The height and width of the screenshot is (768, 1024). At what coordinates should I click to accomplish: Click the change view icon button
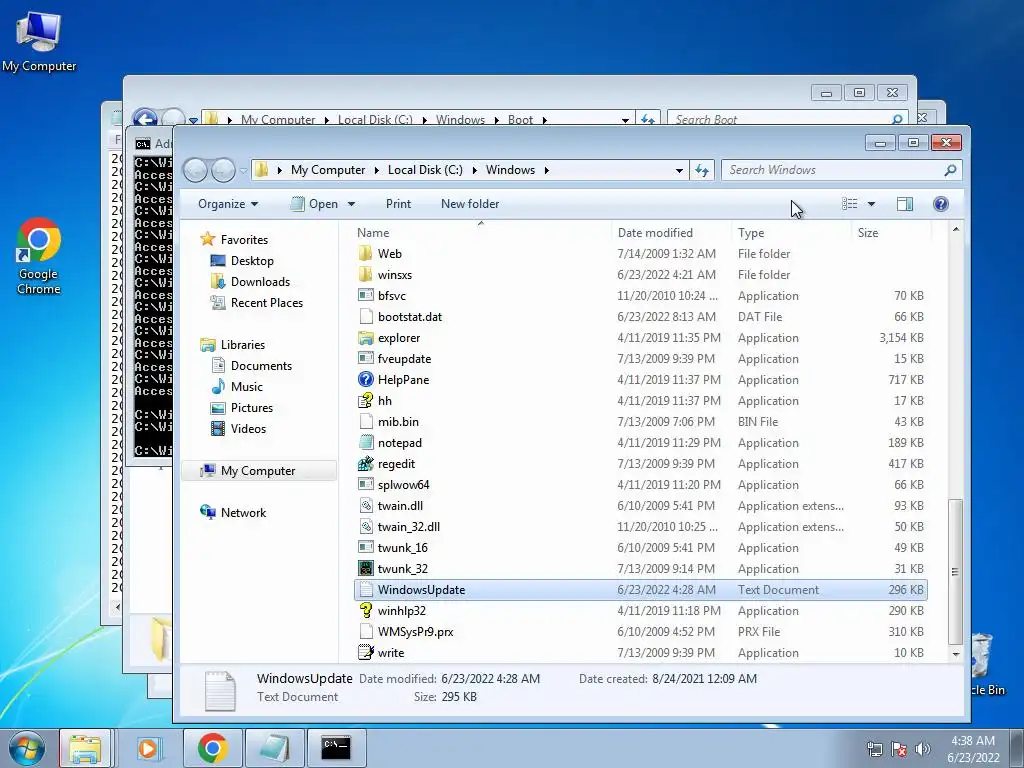(849, 204)
